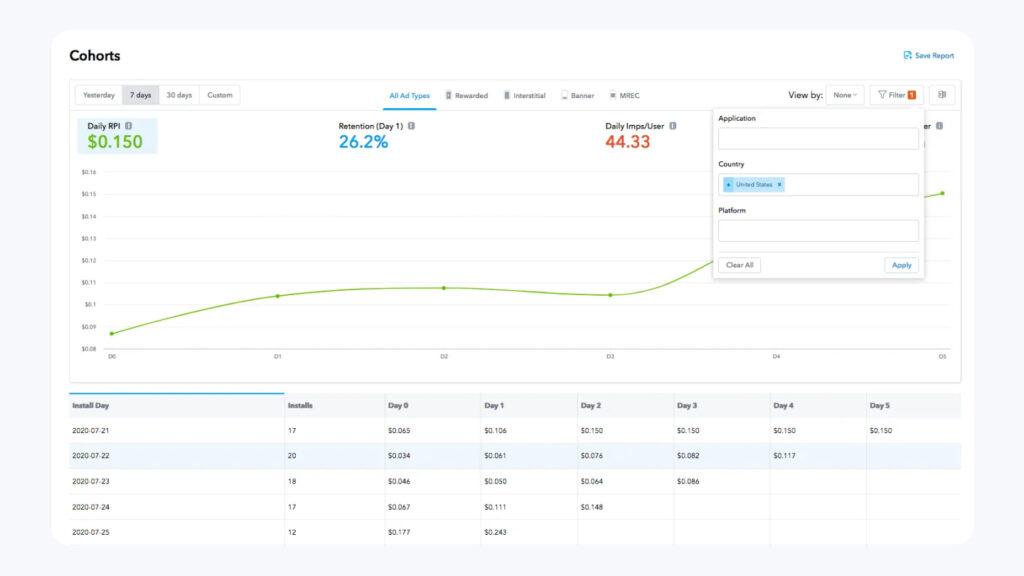Click Apply in filter panel

pos(901,265)
